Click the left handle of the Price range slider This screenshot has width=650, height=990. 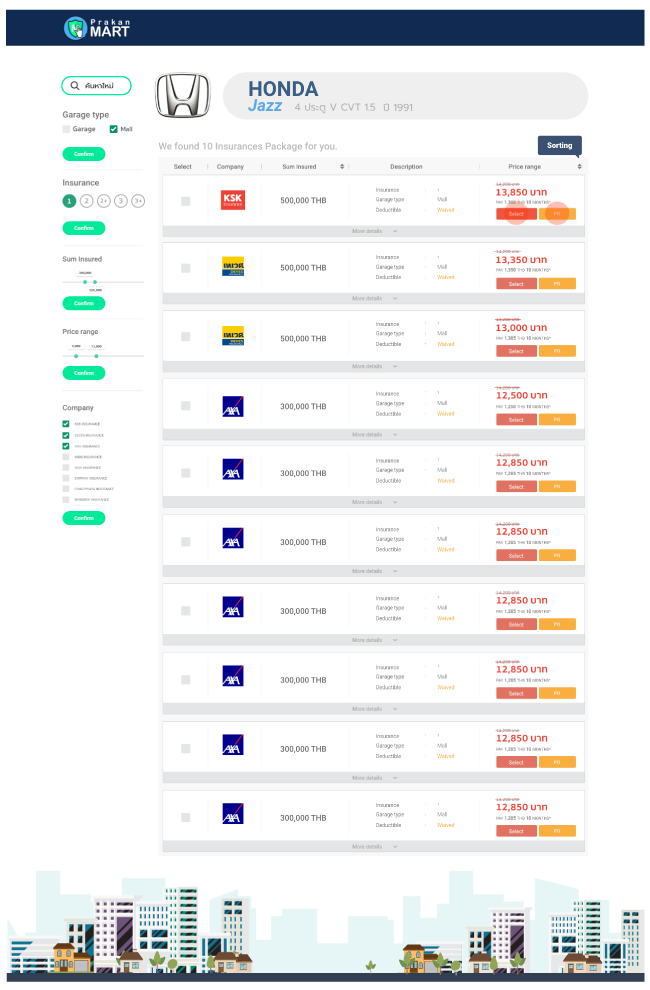click(76, 355)
